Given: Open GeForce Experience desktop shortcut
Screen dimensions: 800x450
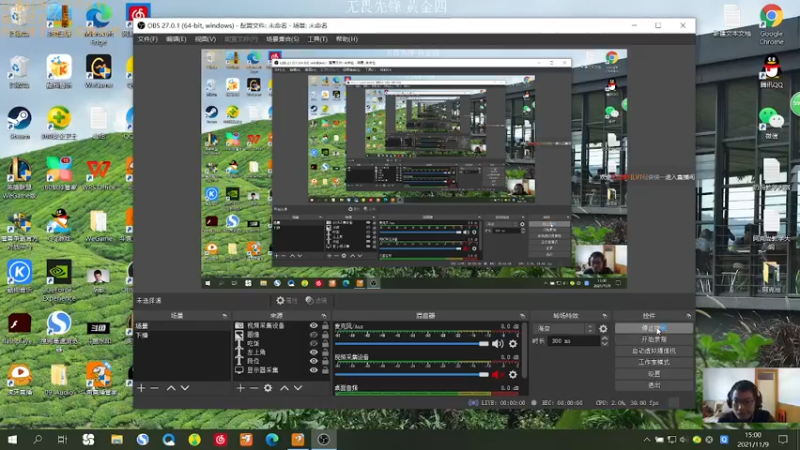Looking at the screenshot, I should (59, 281).
